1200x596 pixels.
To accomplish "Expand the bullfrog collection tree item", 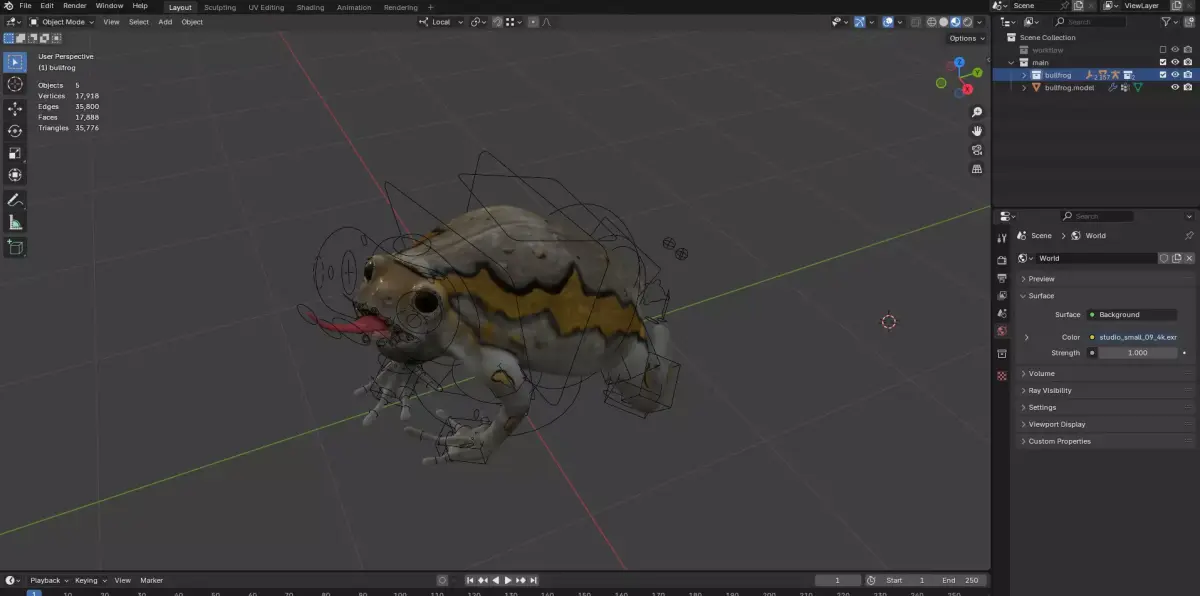I will tap(1024, 74).
